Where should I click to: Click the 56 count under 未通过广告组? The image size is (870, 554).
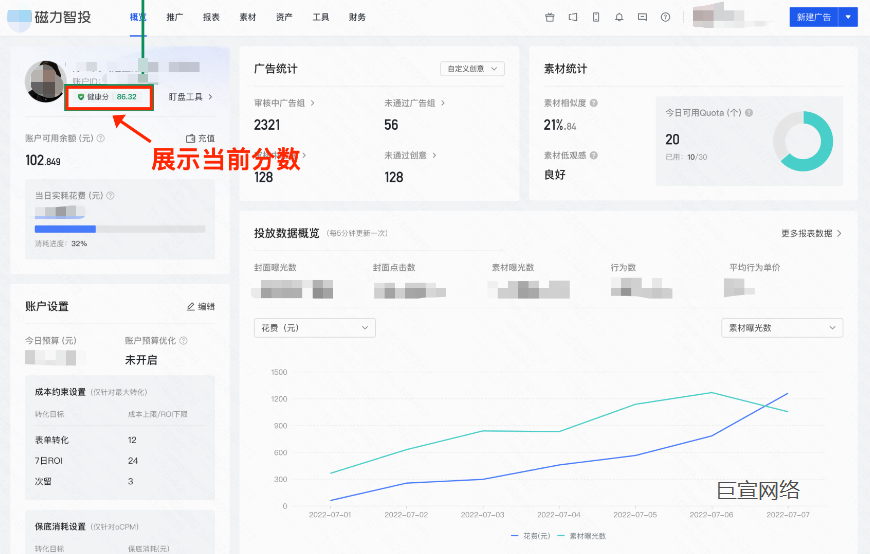pyautogui.click(x=391, y=125)
